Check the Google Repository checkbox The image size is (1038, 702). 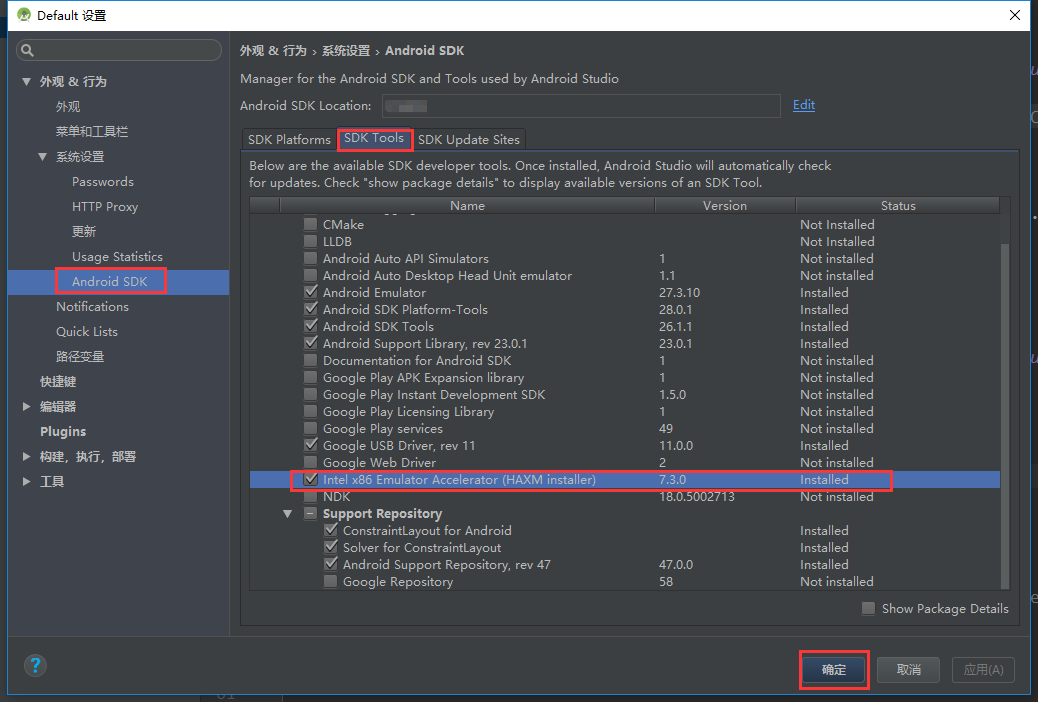click(330, 581)
